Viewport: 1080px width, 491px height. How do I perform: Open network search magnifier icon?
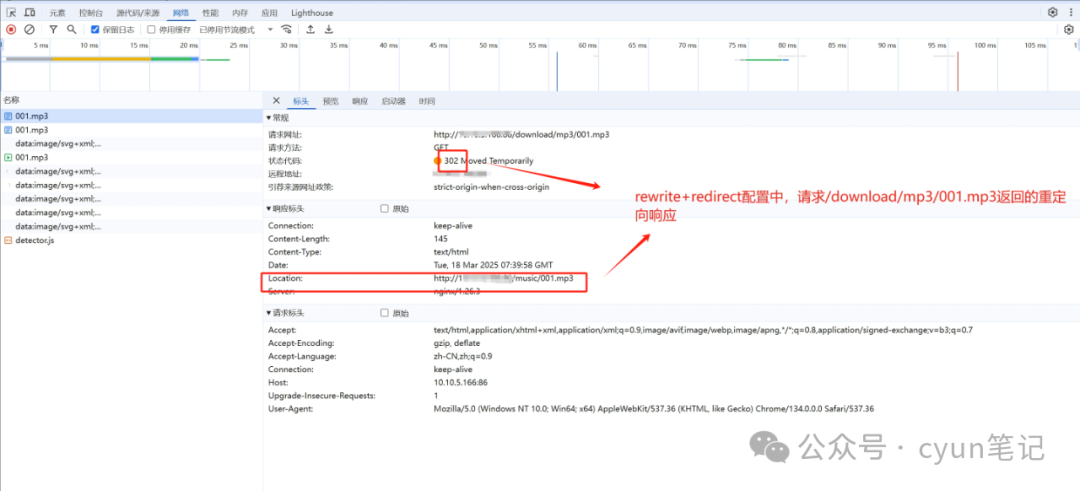(71, 30)
